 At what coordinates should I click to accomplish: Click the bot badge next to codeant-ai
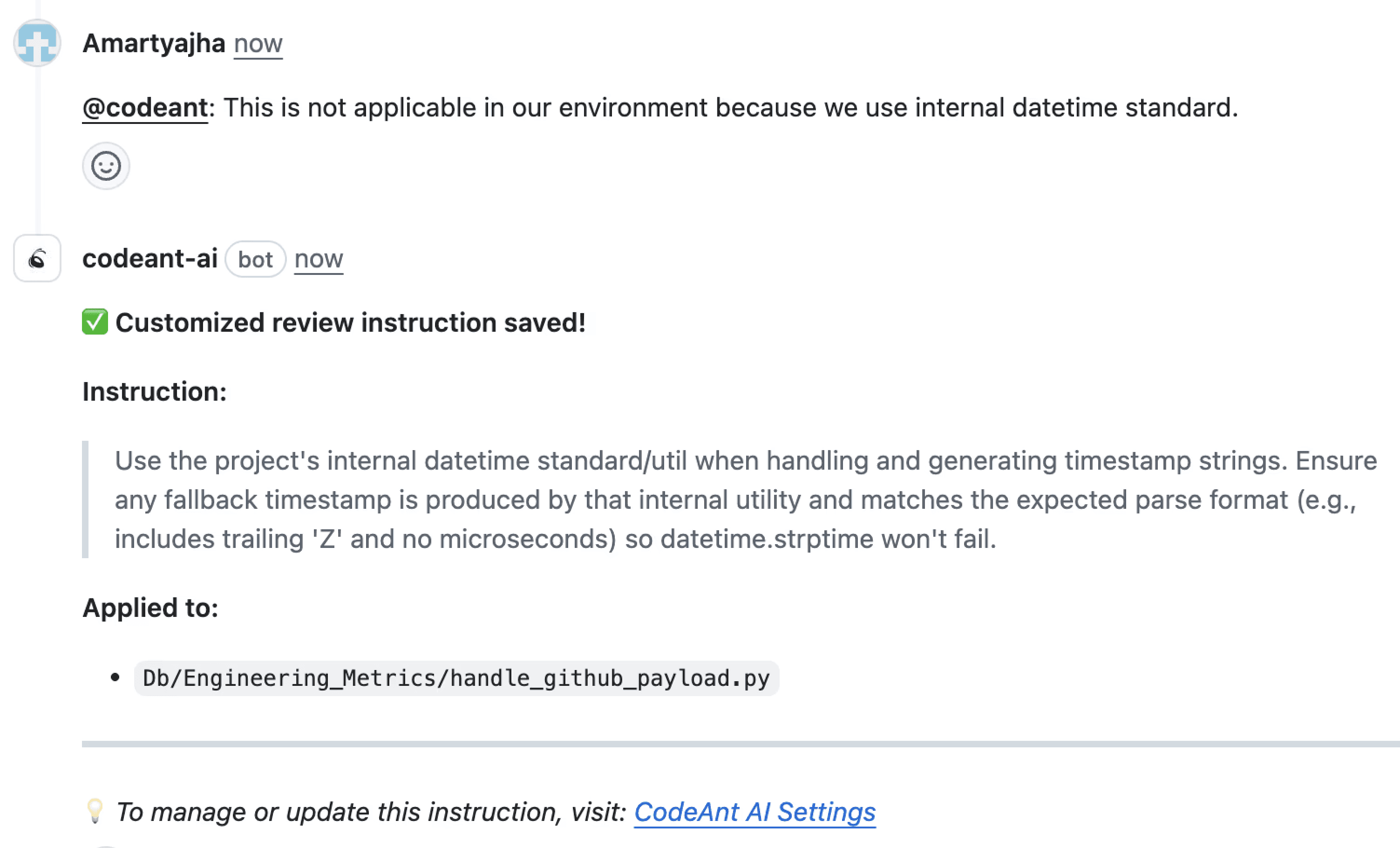255,259
